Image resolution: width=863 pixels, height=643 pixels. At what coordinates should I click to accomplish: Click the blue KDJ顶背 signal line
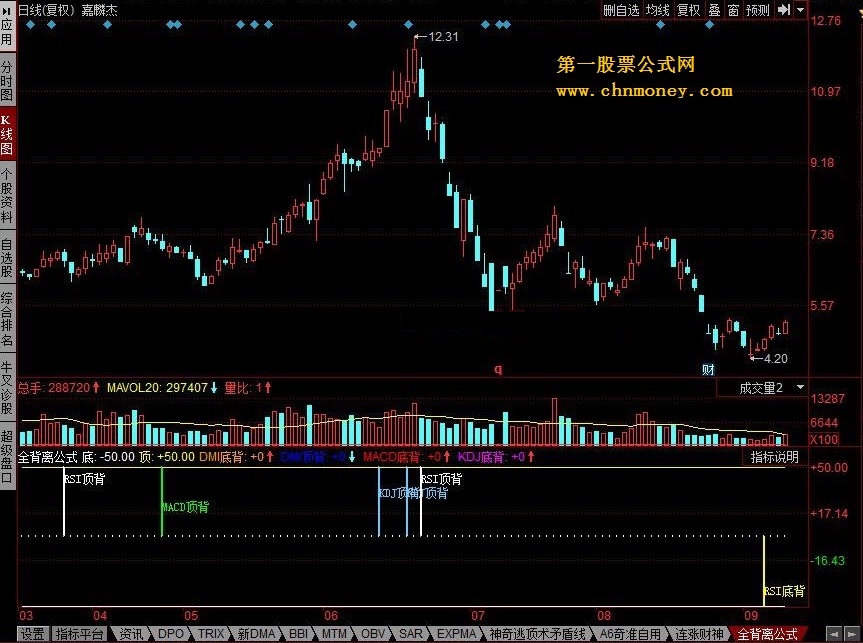tap(379, 502)
